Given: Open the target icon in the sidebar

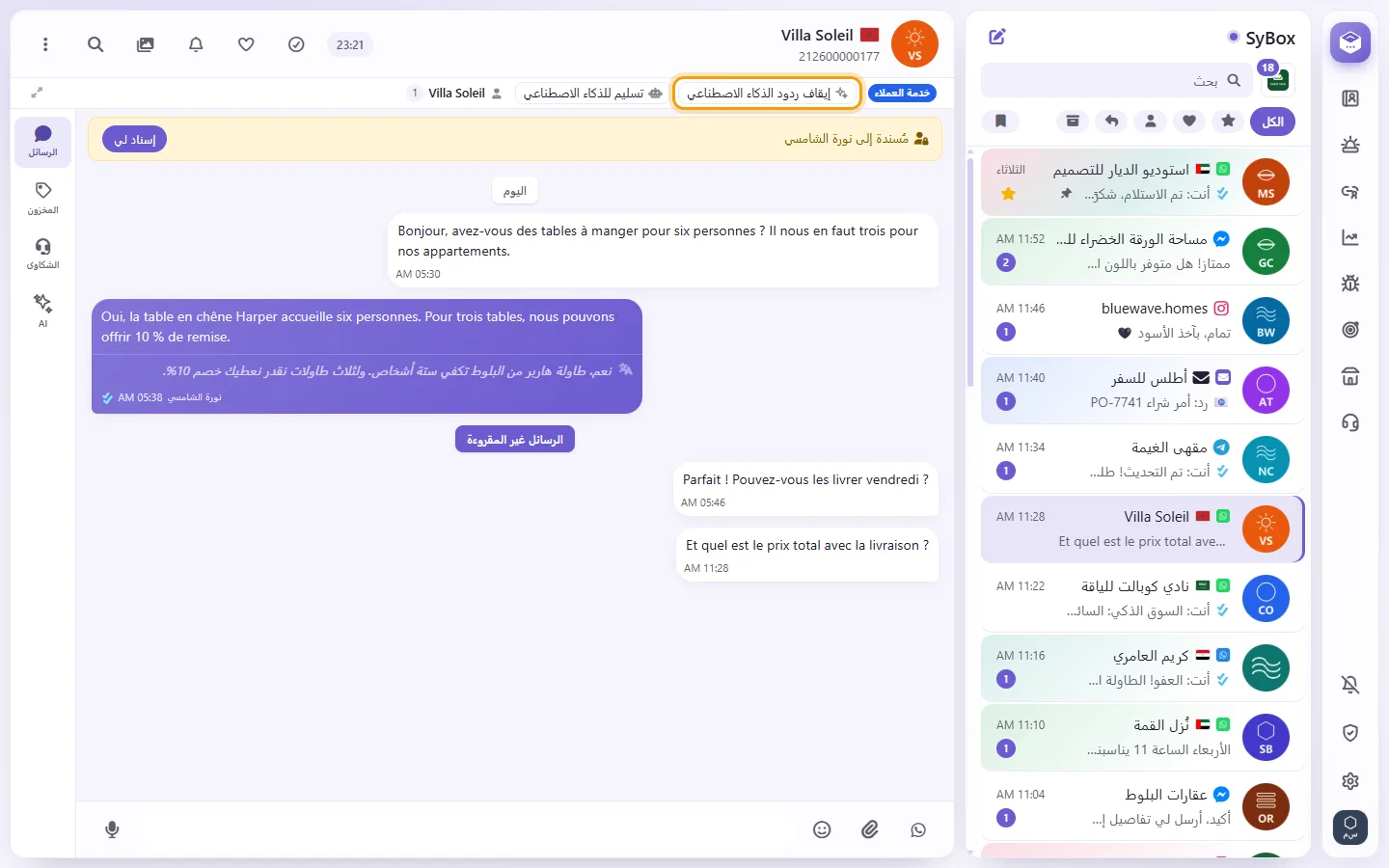Looking at the screenshot, I should [1350, 330].
